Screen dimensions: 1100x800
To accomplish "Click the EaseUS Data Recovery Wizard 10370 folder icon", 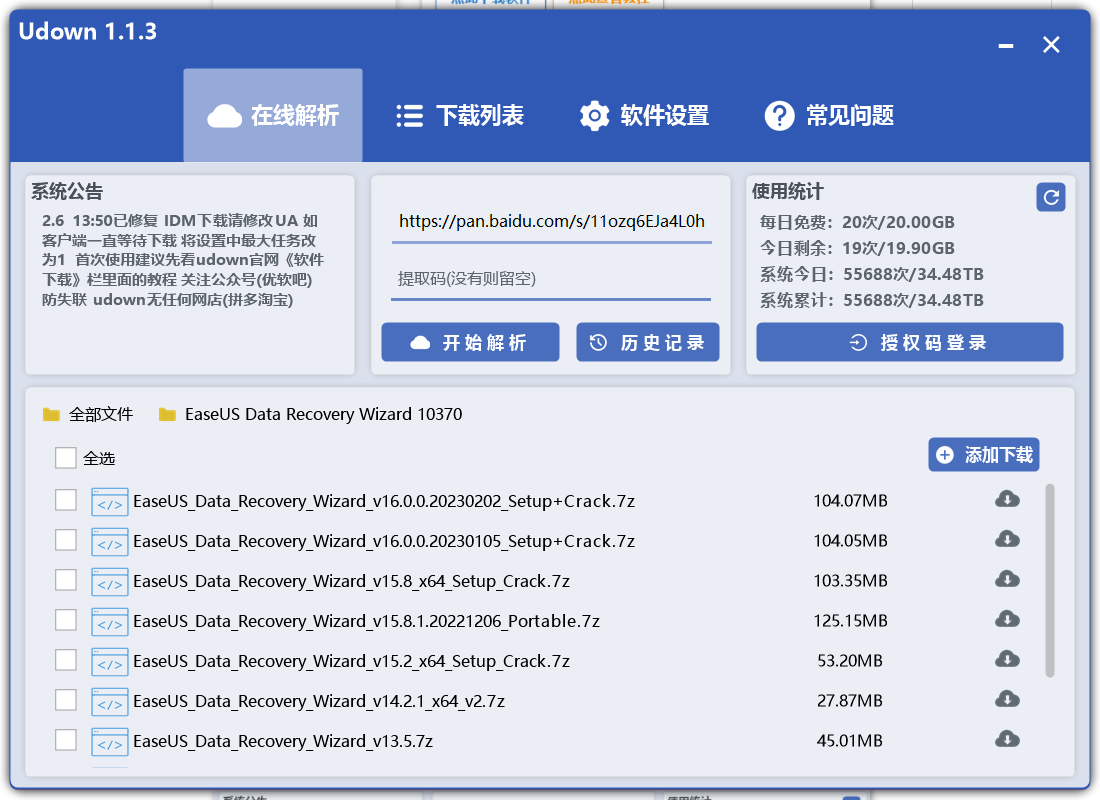I will (x=167, y=414).
